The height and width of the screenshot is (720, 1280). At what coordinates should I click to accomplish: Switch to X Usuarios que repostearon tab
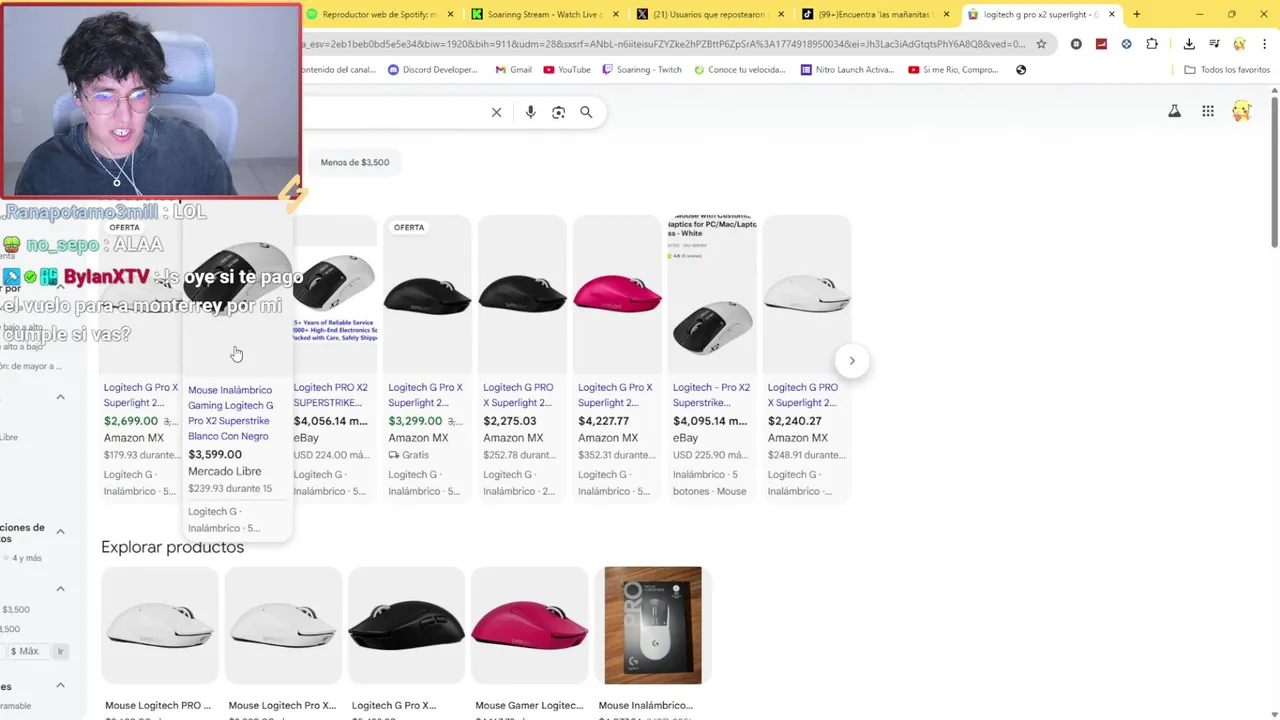pos(710,14)
